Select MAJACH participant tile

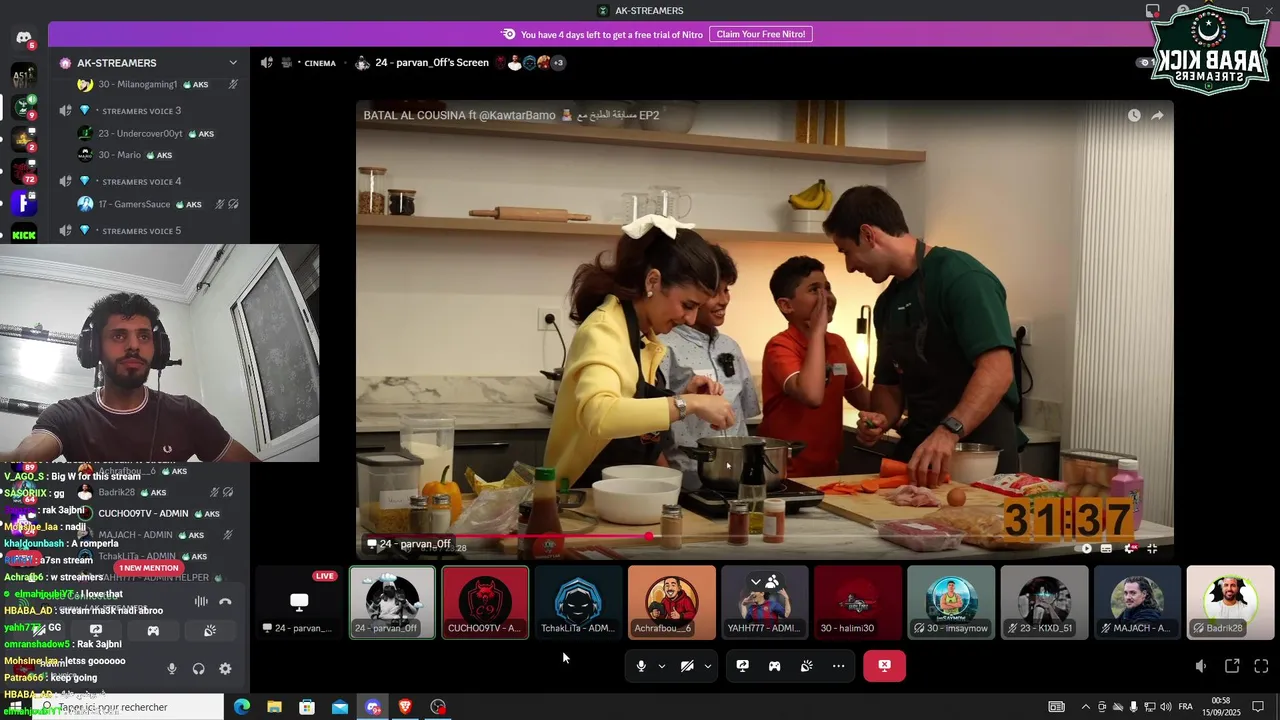point(1136,602)
